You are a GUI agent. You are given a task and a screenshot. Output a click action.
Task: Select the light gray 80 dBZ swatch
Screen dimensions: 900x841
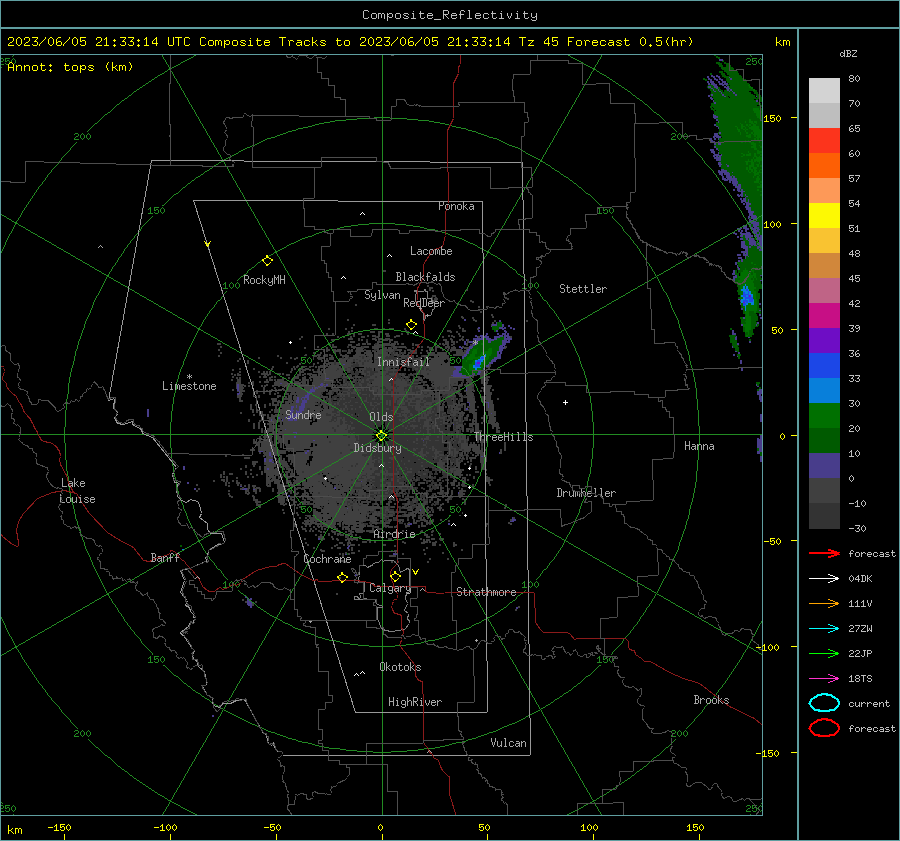(824, 91)
